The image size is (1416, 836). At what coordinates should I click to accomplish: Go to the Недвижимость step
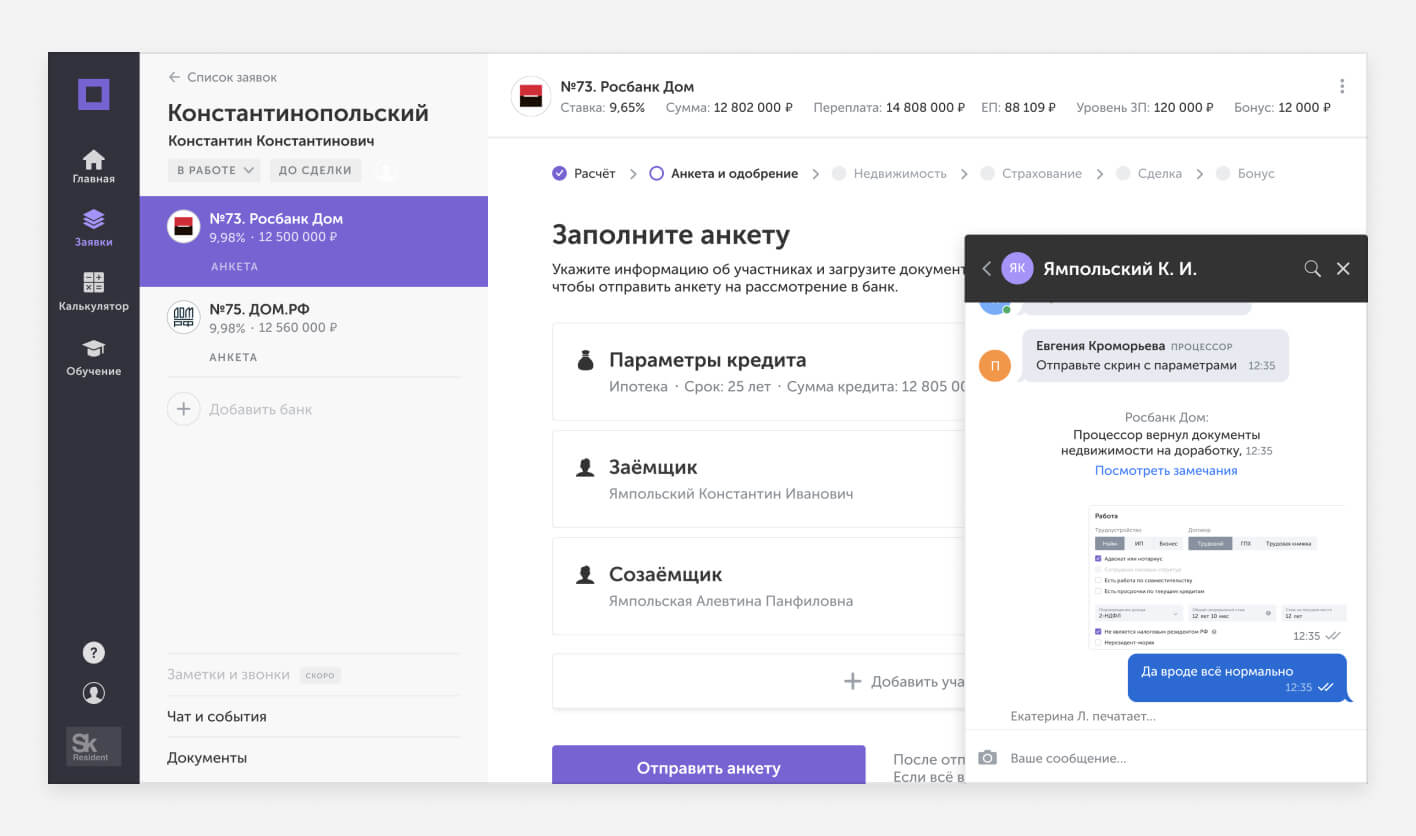tap(890, 173)
